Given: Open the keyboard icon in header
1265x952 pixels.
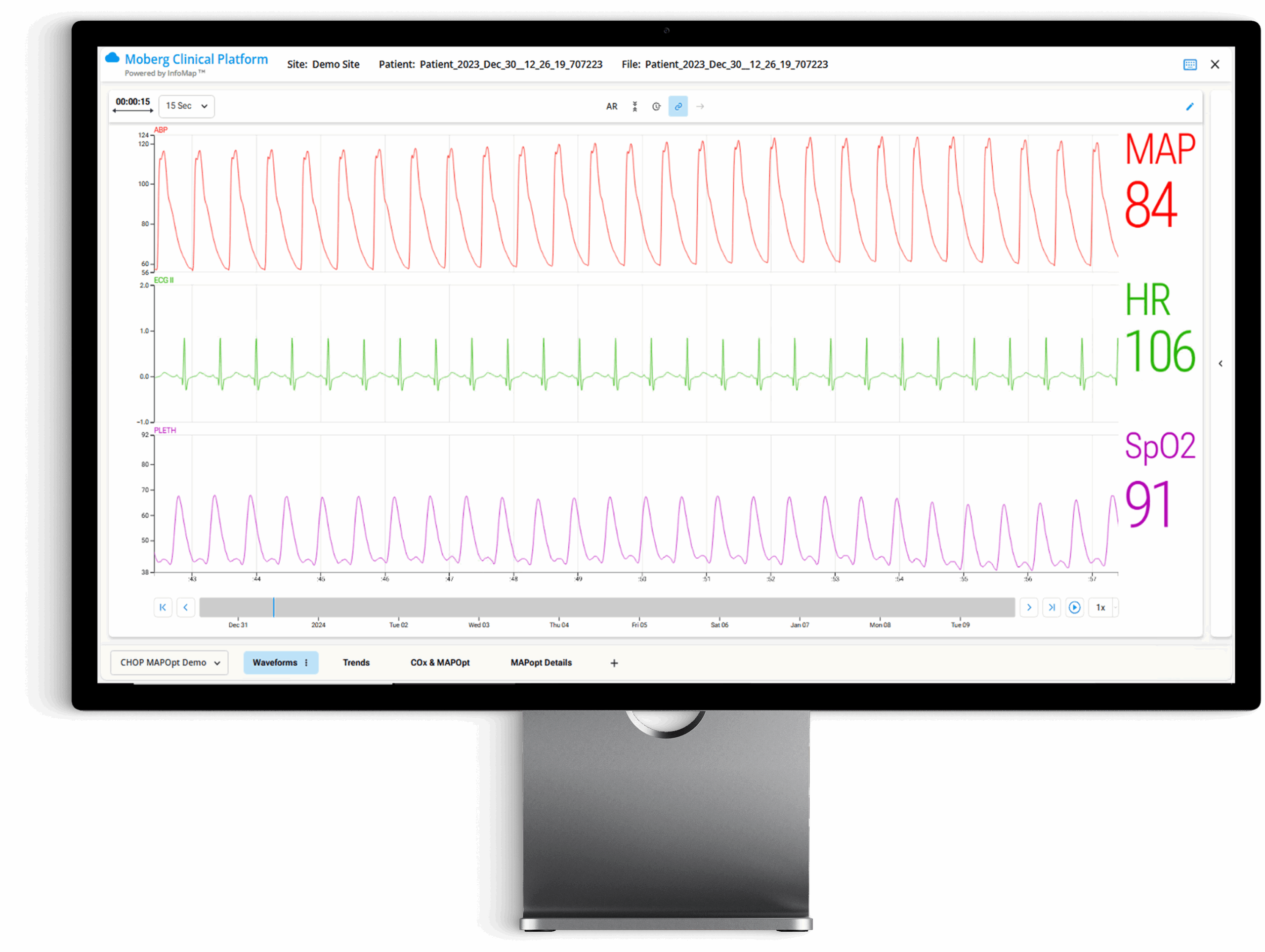Looking at the screenshot, I should point(1189,65).
